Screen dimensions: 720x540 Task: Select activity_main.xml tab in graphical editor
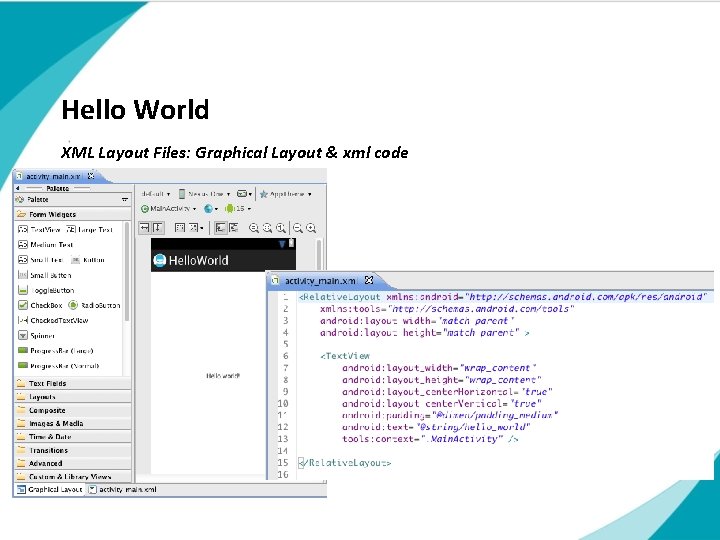click(53, 176)
